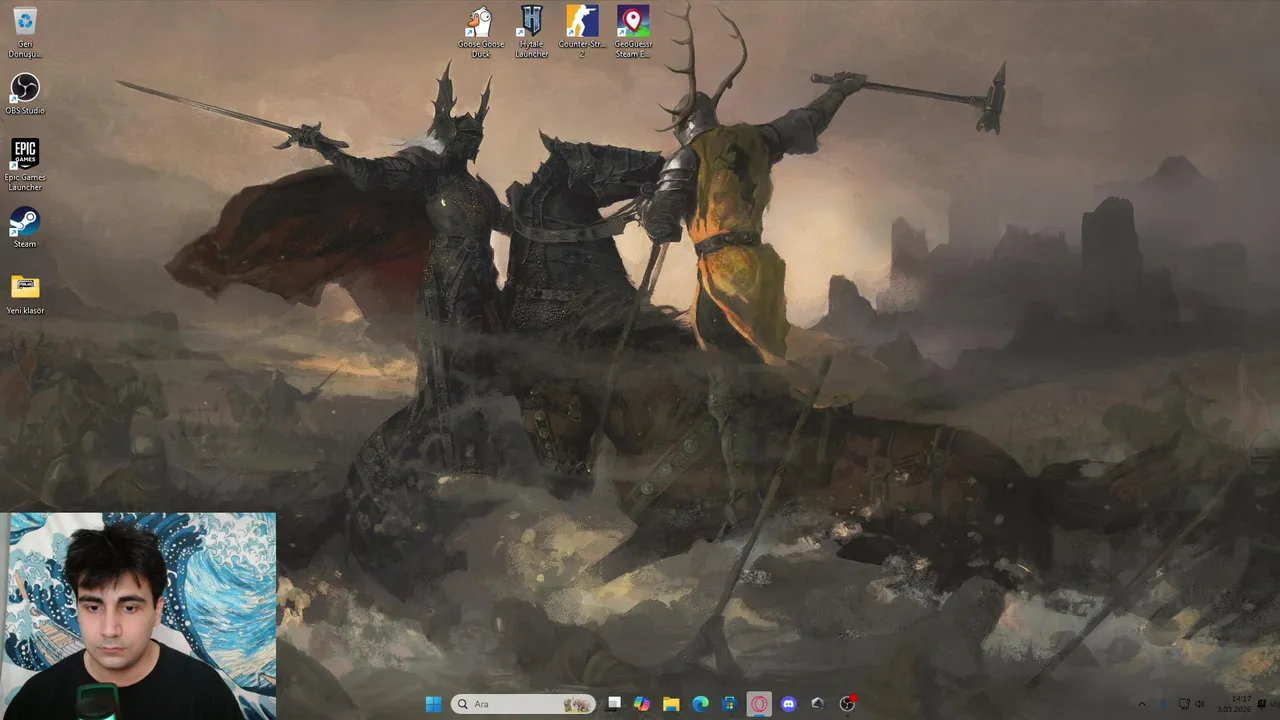Select the Epic Games Launcher desktop icon
The width and height of the screenshot is (1280, 720).
[x=25, y=165]
